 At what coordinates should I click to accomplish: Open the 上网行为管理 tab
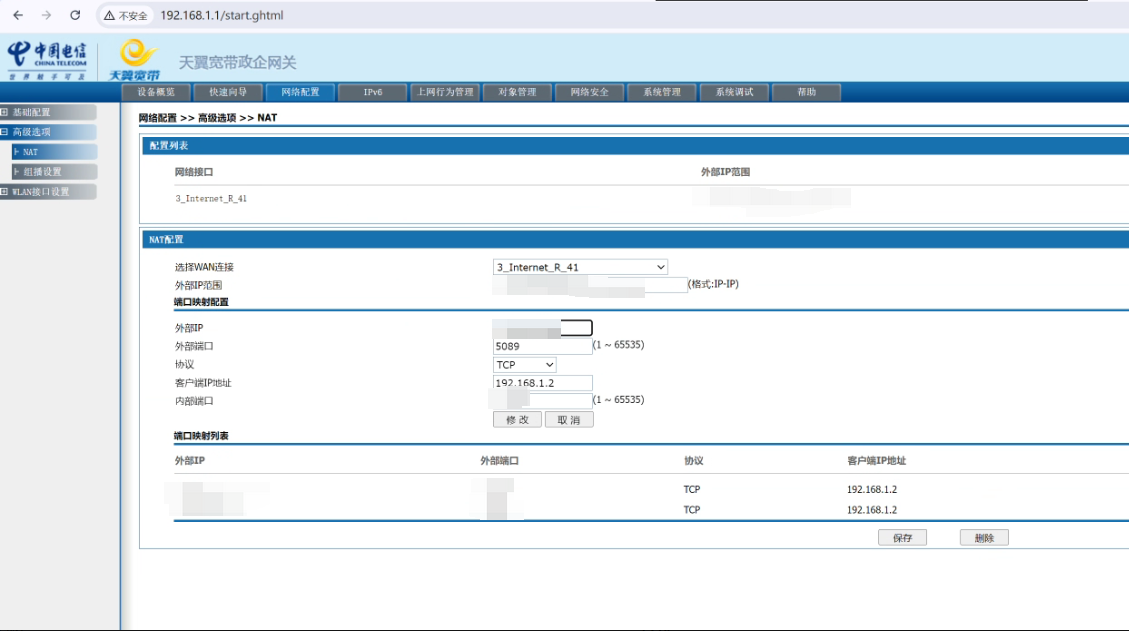click(x=445, y=92)
